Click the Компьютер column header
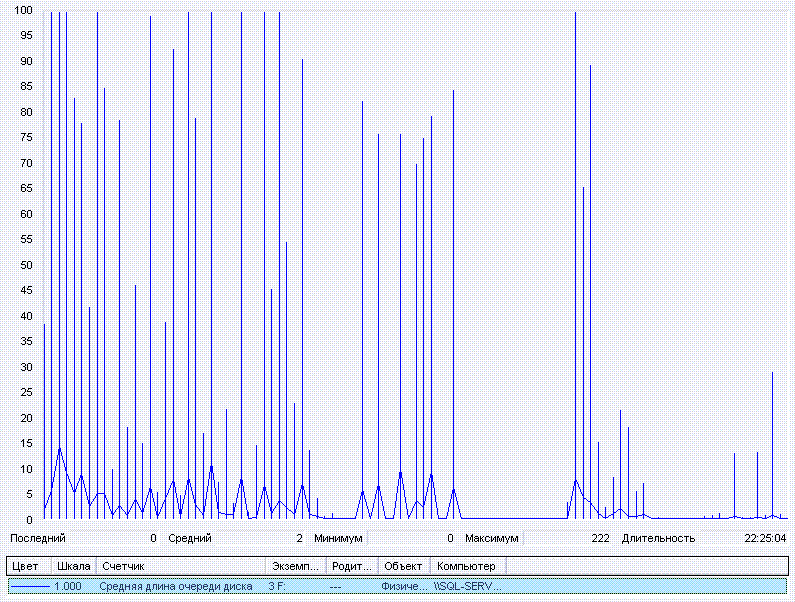 [x=466, y=567]
